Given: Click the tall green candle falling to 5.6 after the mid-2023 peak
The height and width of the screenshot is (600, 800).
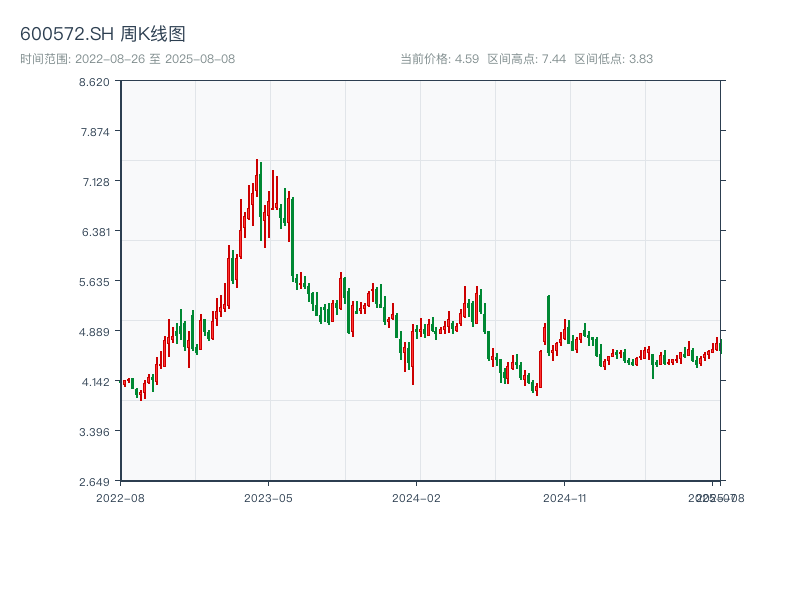Looking at the screenshot, I should pyautogui.click(x=293, y=239).
